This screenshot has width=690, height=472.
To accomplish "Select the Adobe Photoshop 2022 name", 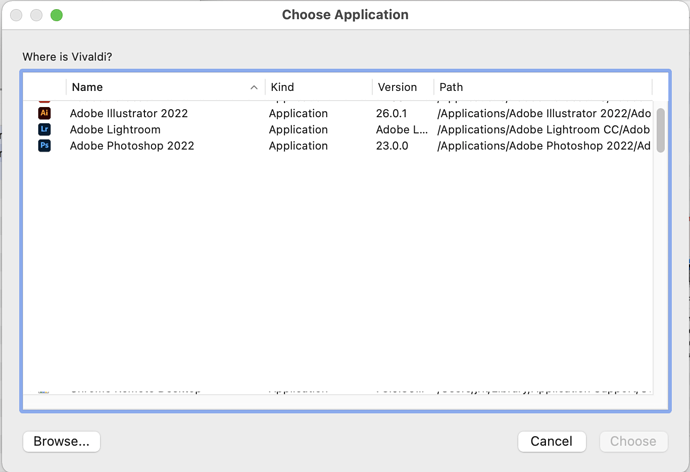I will pyautogui.click(x=132, y=146).
